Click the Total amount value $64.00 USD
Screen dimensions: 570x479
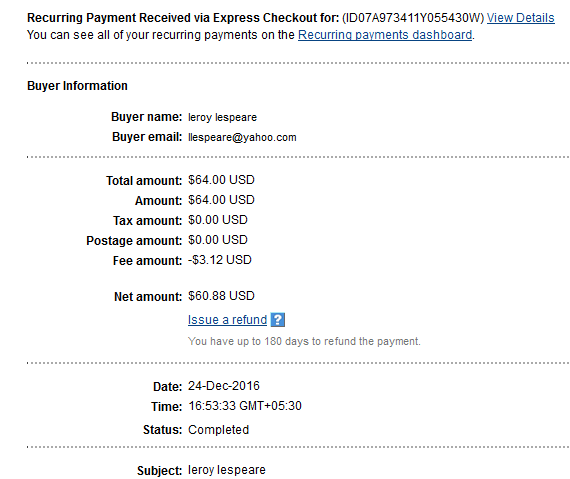[x=221, y=180]
